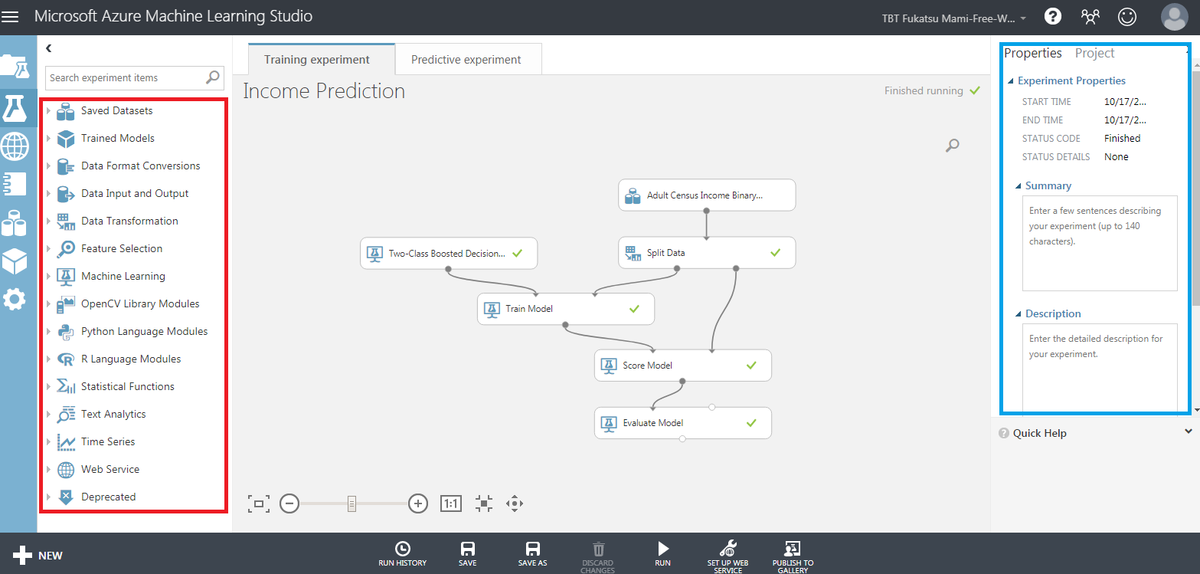The height and width of the screenshot is (574, 1200).
Task: Open the Projects sidebar icon
Action: pyautogui.click(x=15, y=65)
